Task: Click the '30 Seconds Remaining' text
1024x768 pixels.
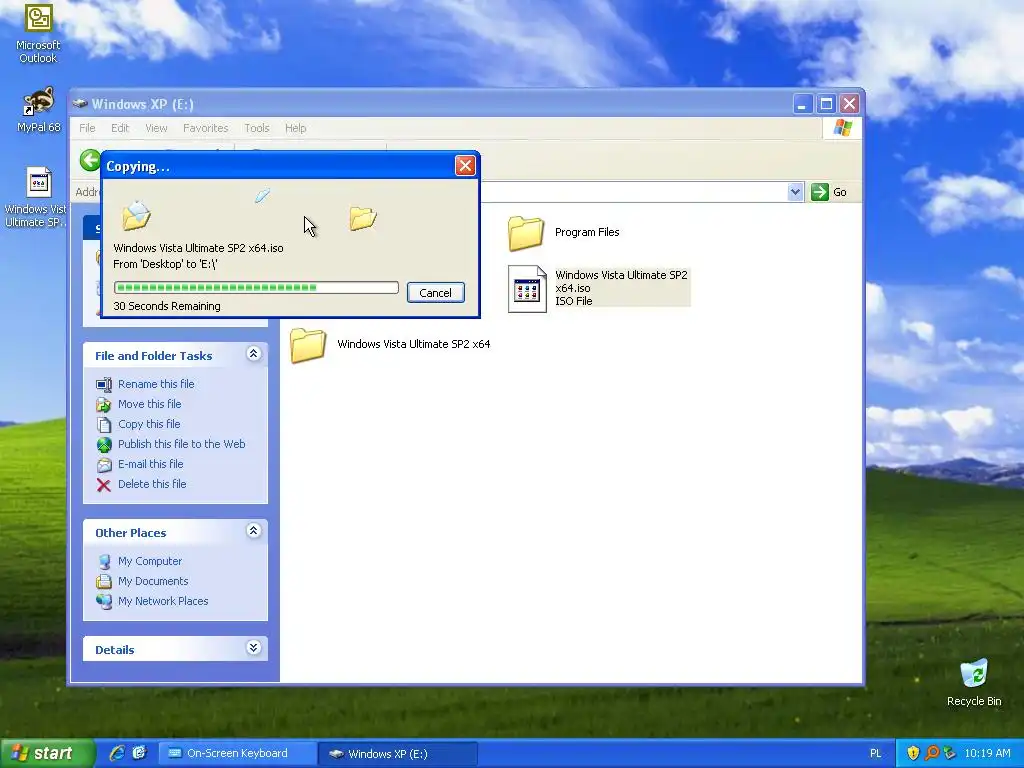Action: point(167,306)
